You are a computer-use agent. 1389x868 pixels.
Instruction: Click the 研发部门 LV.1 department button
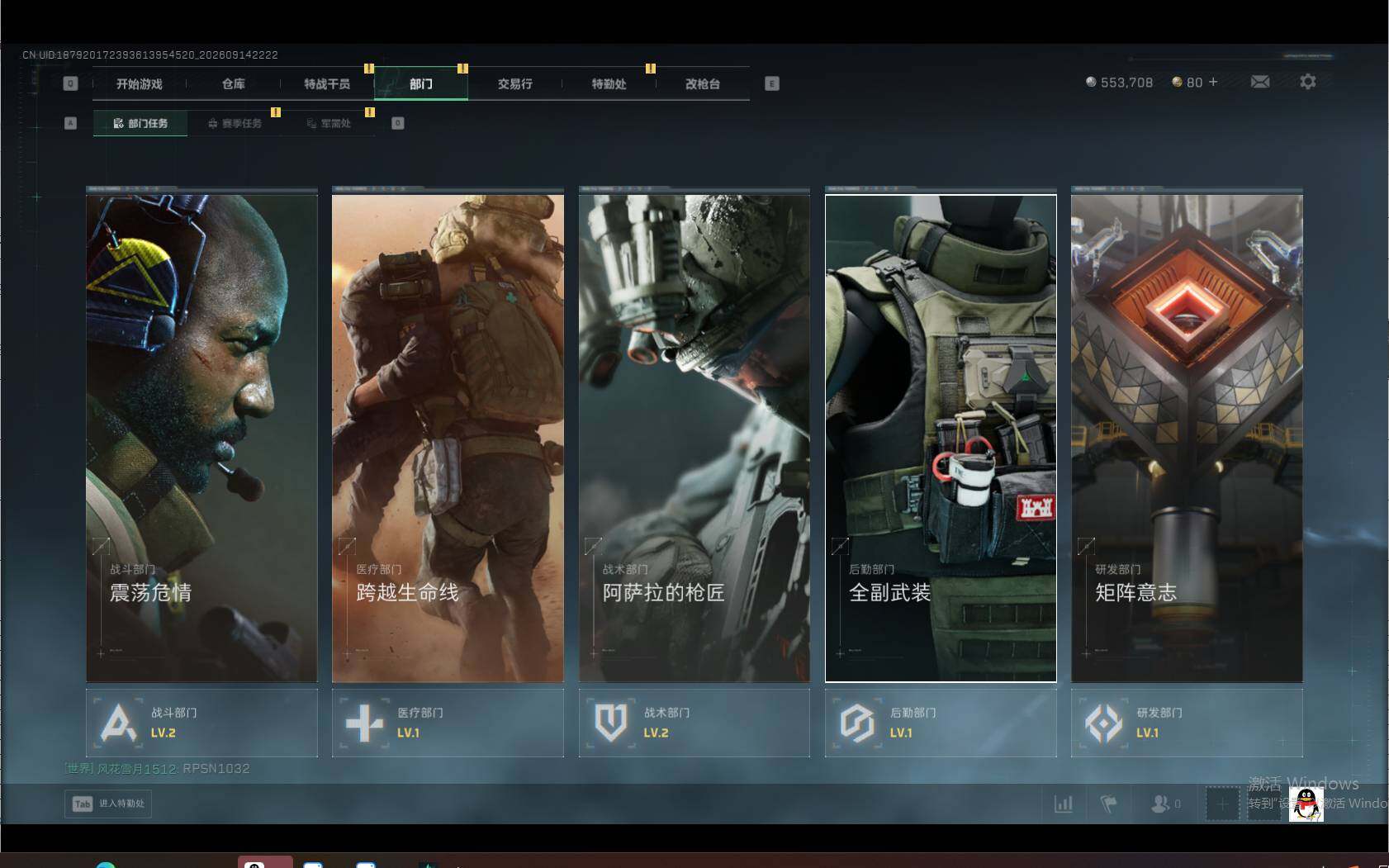pyautogui.click(x=1187, y=723)
